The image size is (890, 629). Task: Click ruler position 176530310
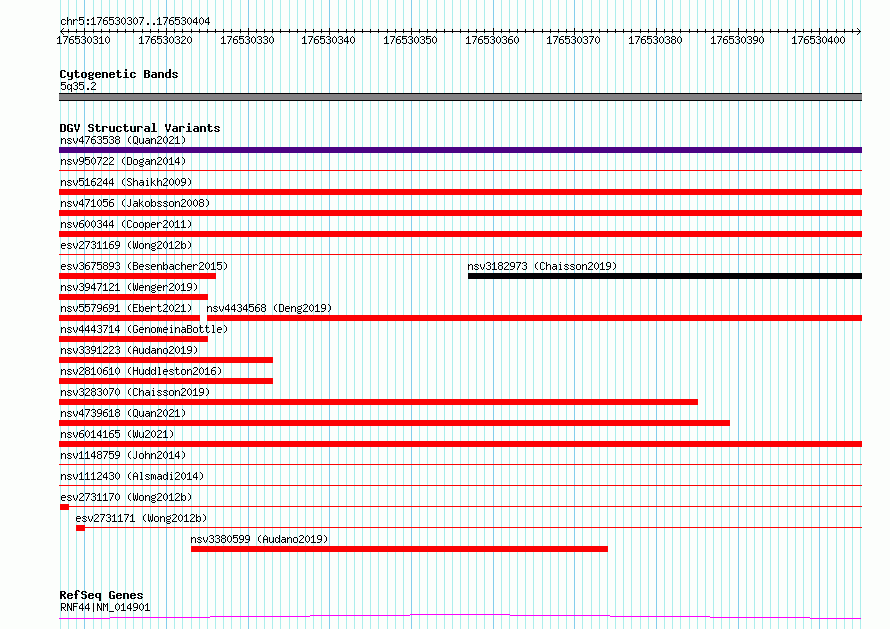pos(83,40)
